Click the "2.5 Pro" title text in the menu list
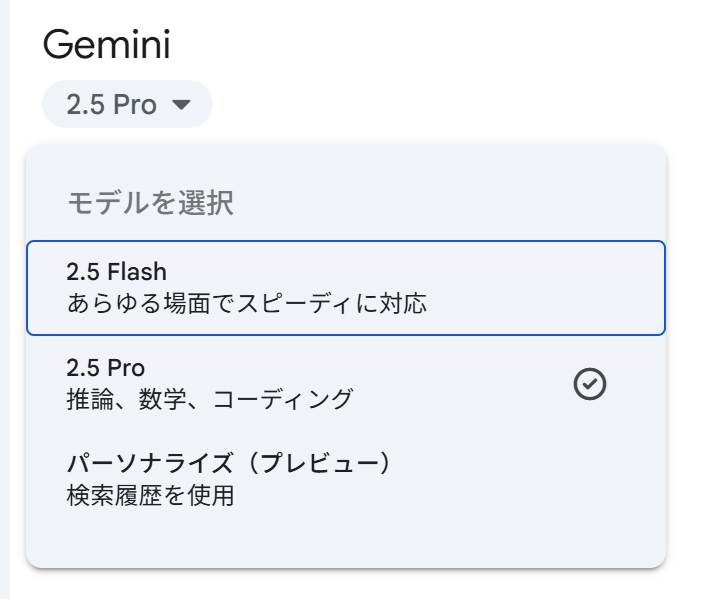This screenshot has width=704, height=599. pyautogui.click(x=105, y=368)
